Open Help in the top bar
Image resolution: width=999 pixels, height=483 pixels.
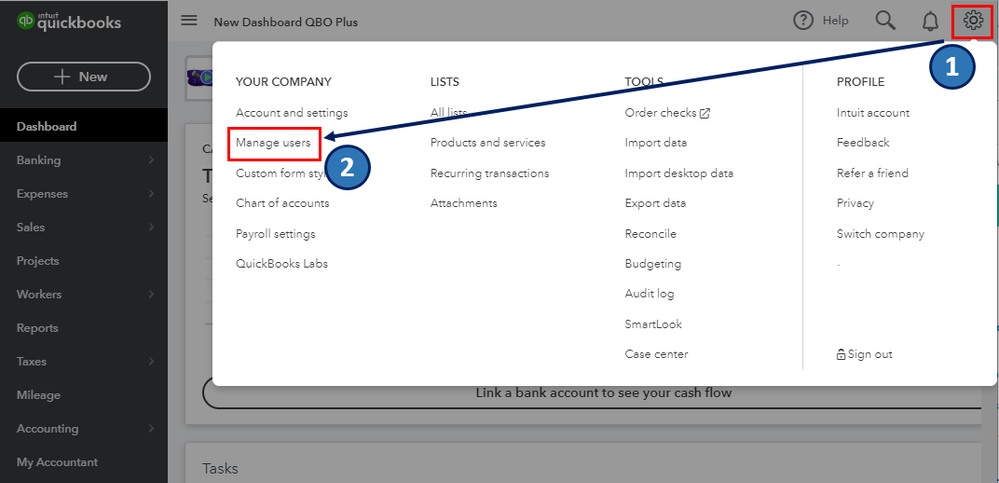(x=821, y=21)
